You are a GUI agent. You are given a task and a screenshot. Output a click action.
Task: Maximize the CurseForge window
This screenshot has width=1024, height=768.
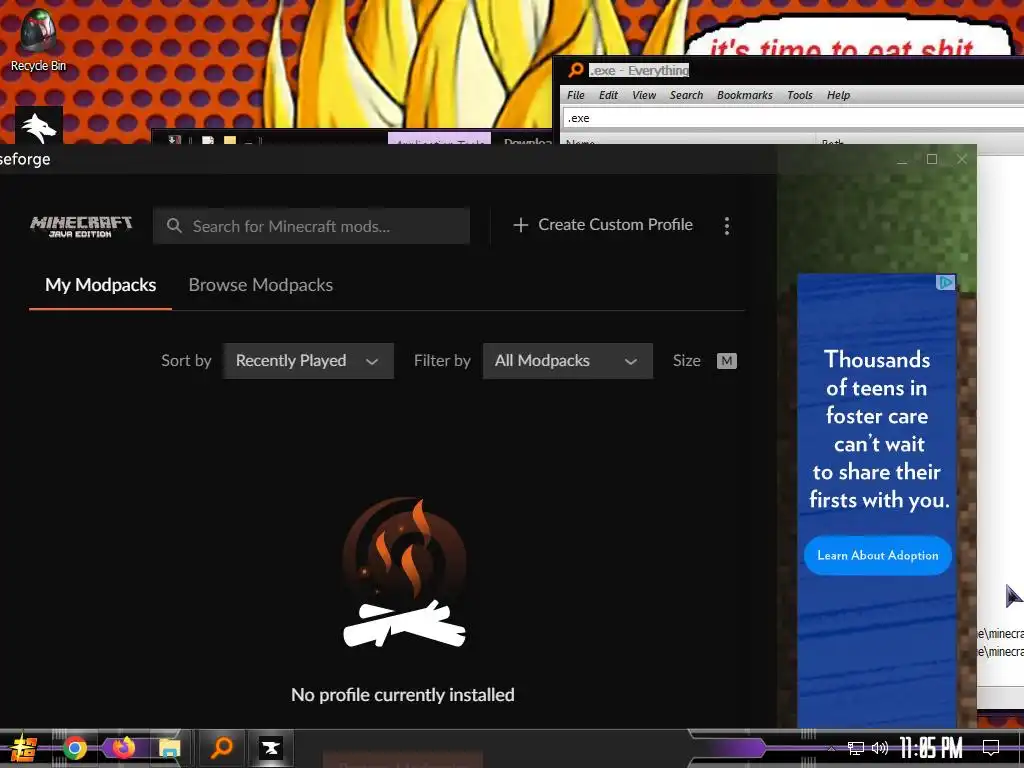(x=932, y=159)
